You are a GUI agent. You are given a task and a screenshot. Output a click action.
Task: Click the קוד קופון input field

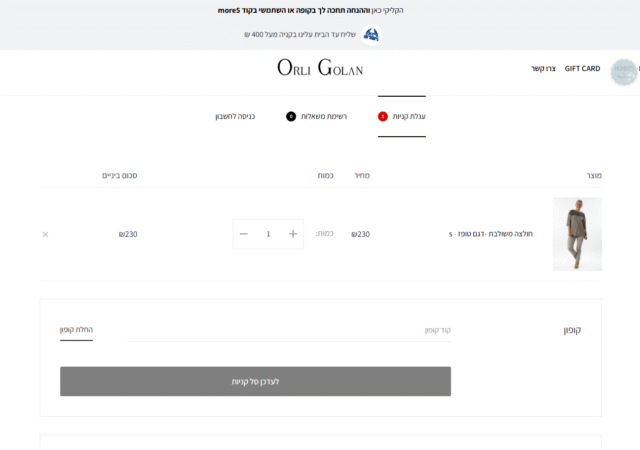pyautogui.click(x=289, y=330)
